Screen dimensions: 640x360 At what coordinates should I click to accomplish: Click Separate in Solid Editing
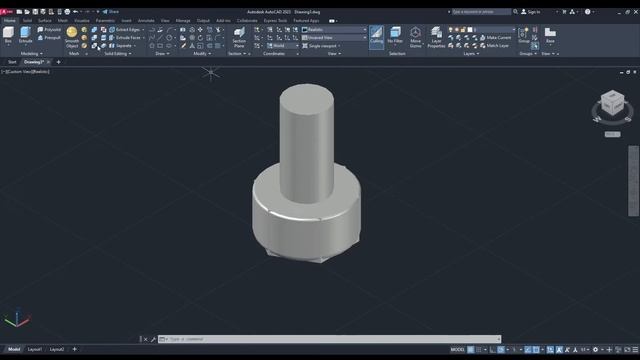(x=122, y=46)
